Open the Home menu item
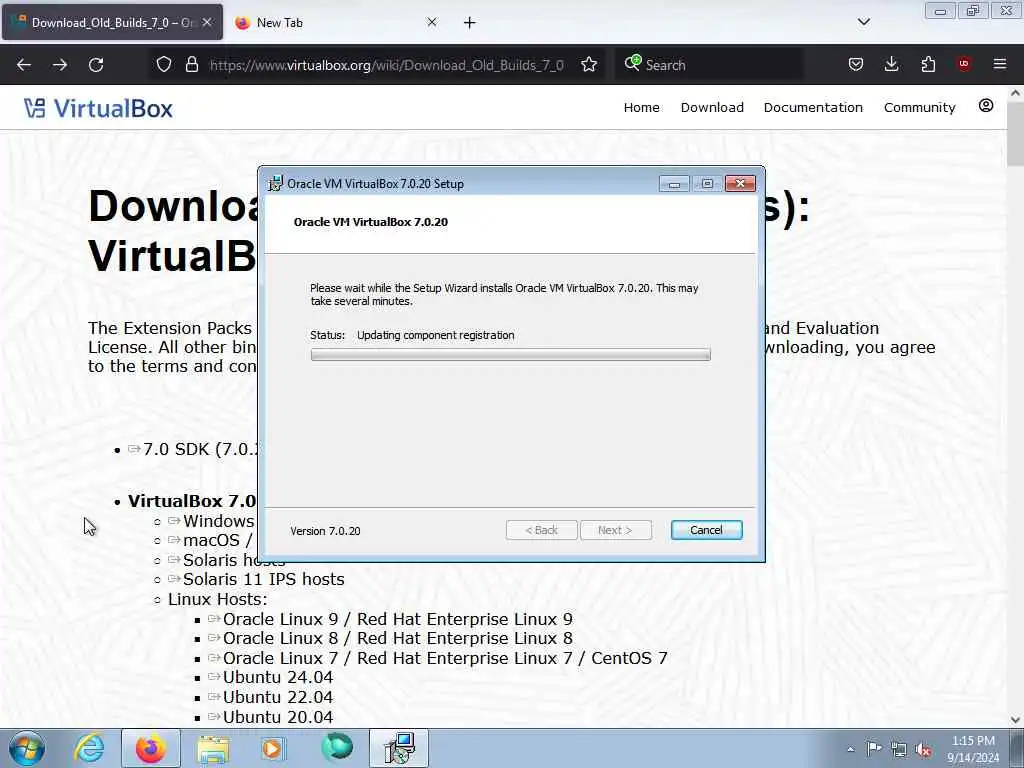1024x768 pixels. tap(641, 107)
